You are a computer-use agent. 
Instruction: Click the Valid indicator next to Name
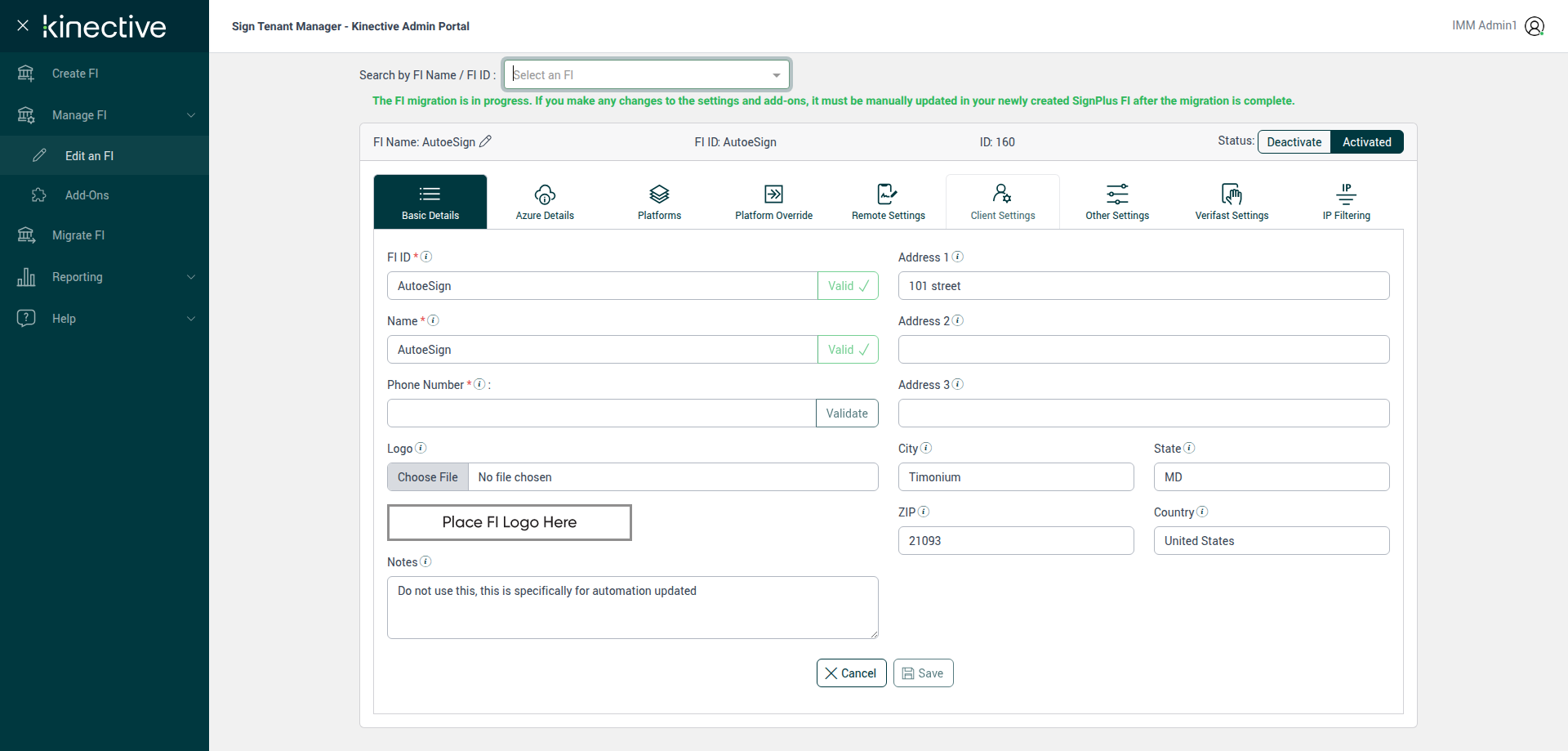pyautogui.click(x=849, y=350)
